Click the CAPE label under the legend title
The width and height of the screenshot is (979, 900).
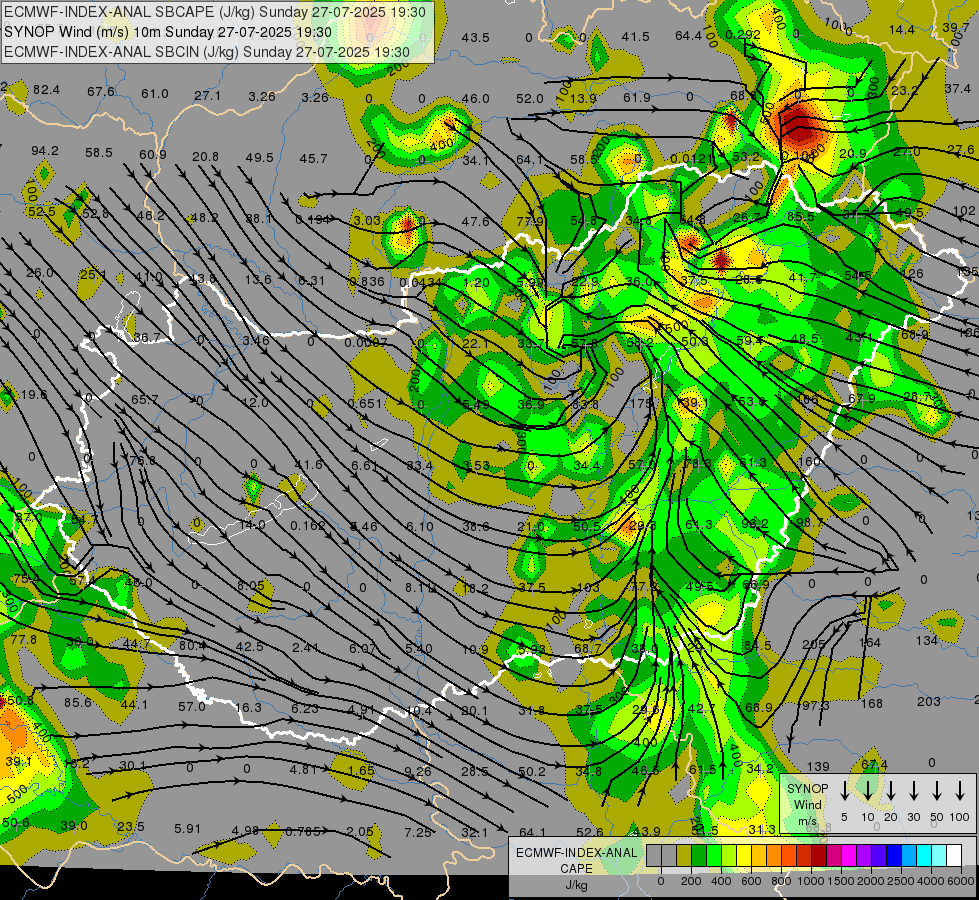point(576,869)
